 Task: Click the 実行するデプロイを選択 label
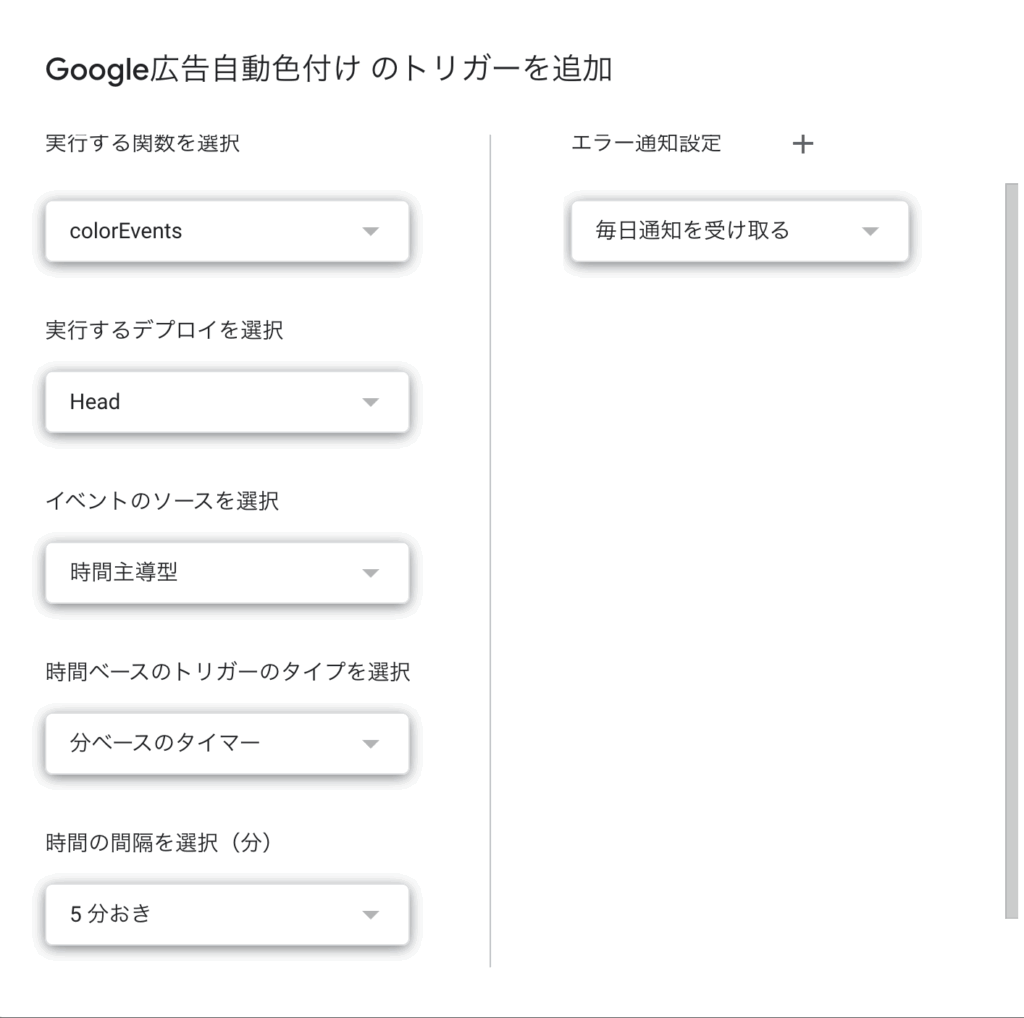point(164,330)
